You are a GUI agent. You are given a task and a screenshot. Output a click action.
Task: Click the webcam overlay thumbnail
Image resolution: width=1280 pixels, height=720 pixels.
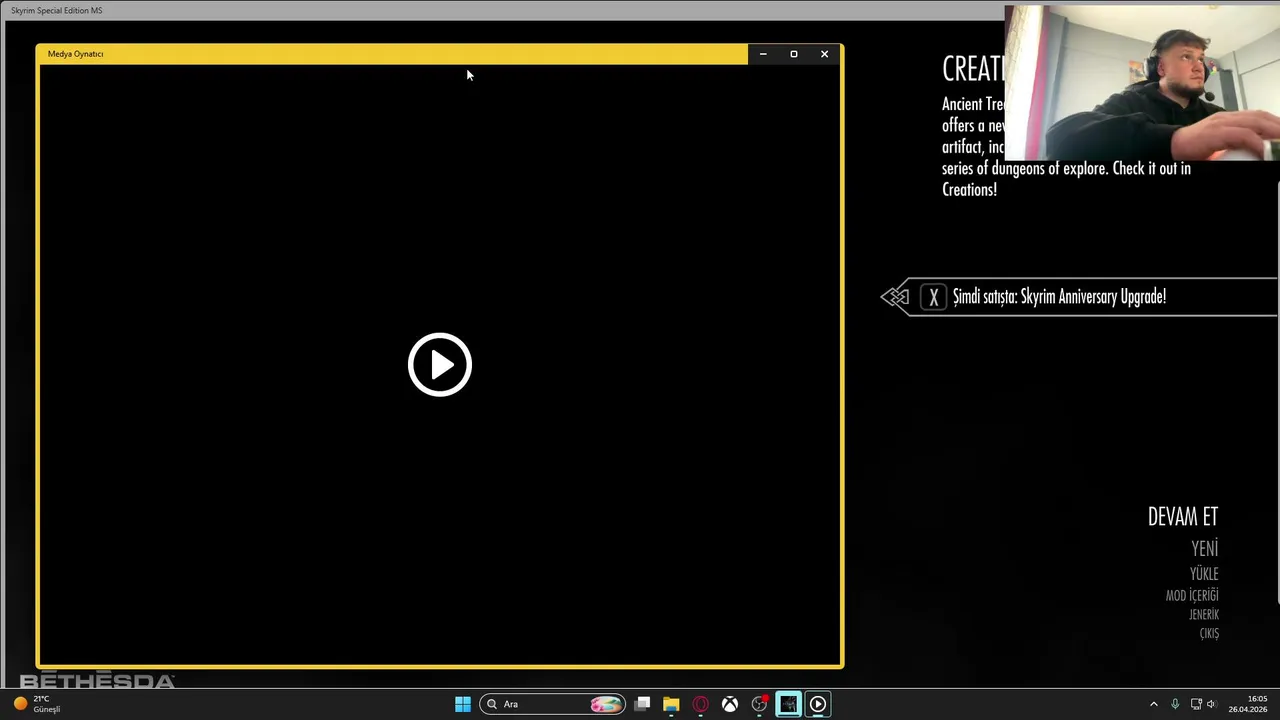pyautogui.click(x=1142, y=83)
